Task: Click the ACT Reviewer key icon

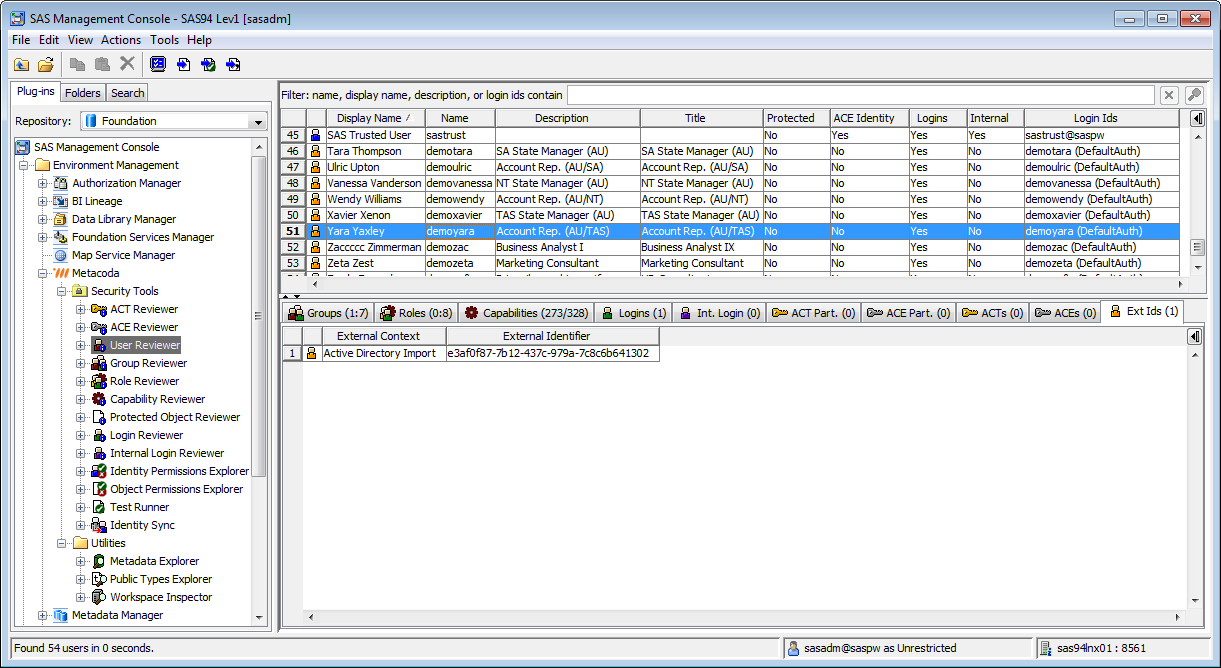Action: pos(99,309)
